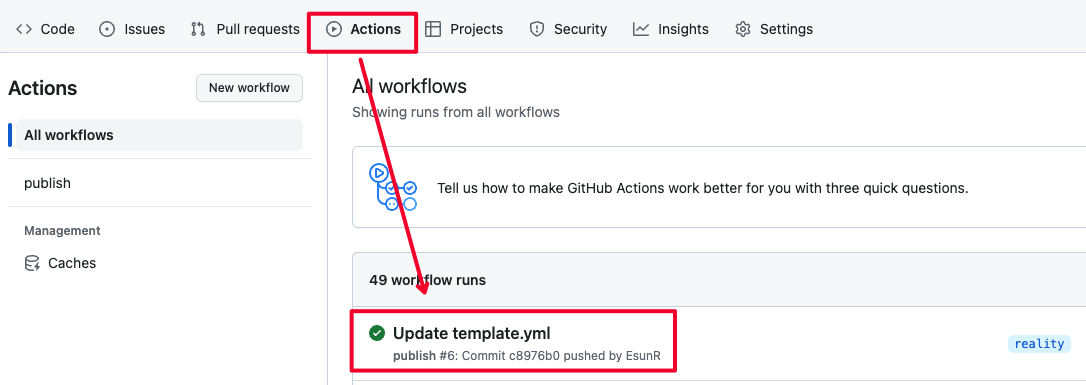This screenshot has height=385, width=1086.
Task: Click the Code angle-brackets icon
Action: point(24,29)
